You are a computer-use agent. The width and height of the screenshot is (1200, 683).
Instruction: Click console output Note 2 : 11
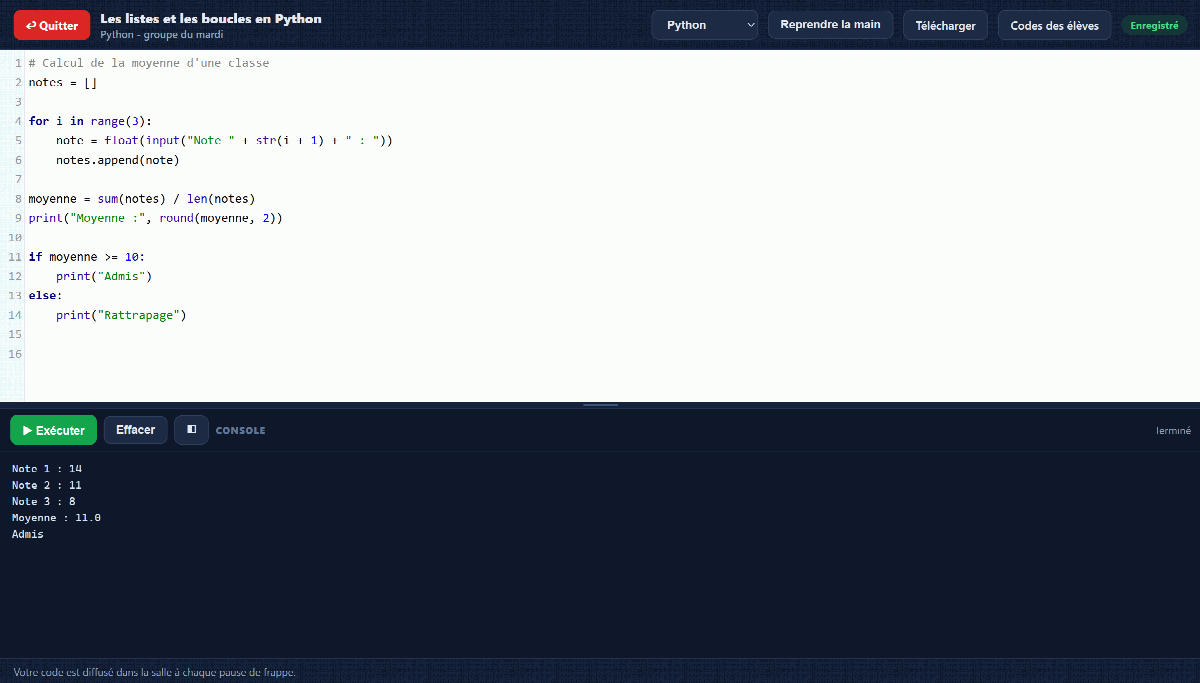click(47, 485)
